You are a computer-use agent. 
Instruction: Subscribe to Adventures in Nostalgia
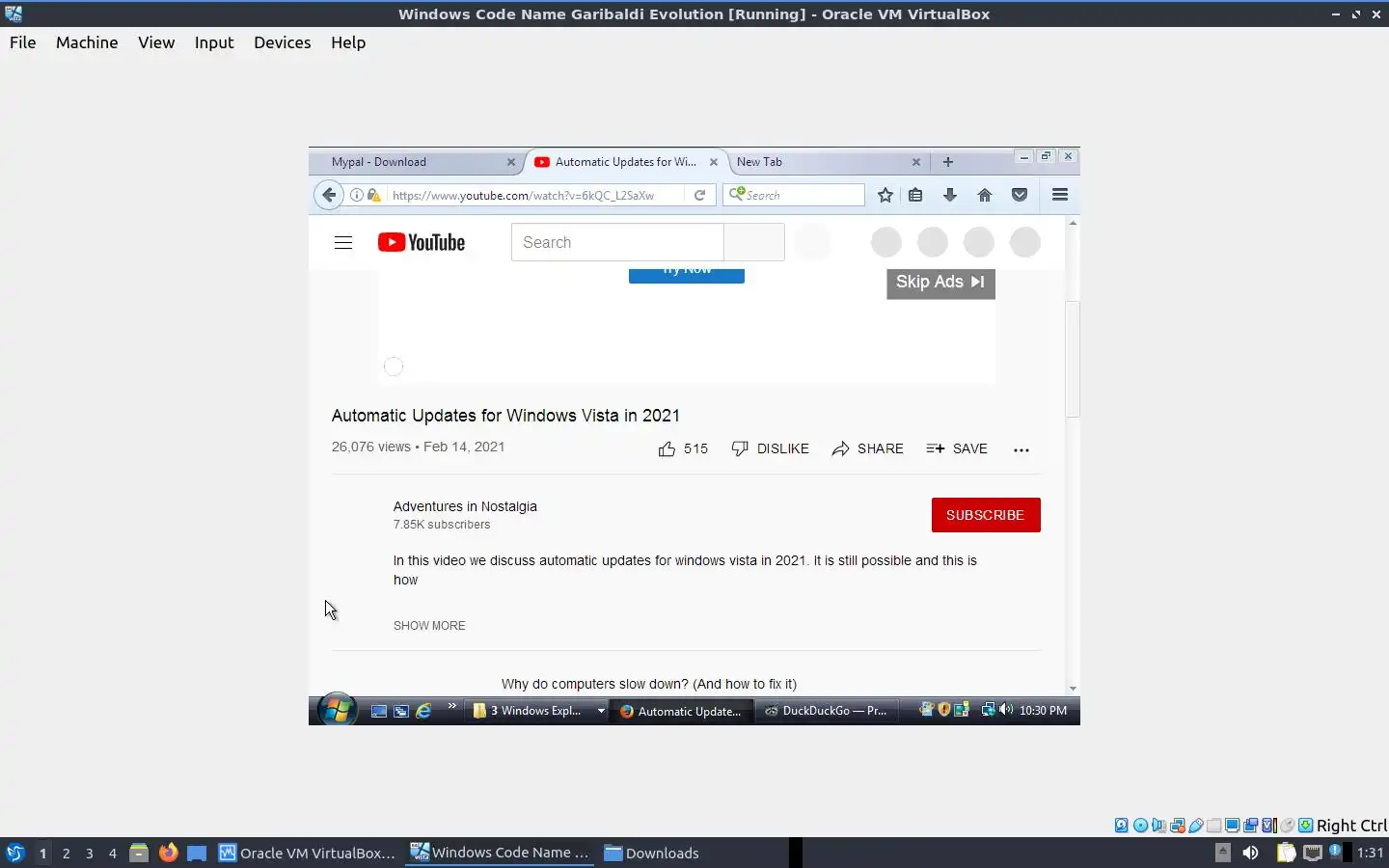986,515
